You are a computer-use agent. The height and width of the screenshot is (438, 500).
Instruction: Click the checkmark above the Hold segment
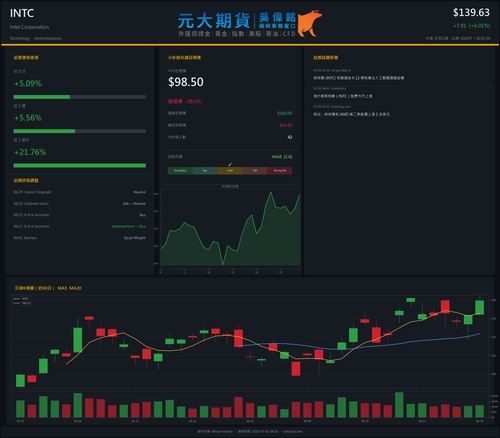point(230,164)
